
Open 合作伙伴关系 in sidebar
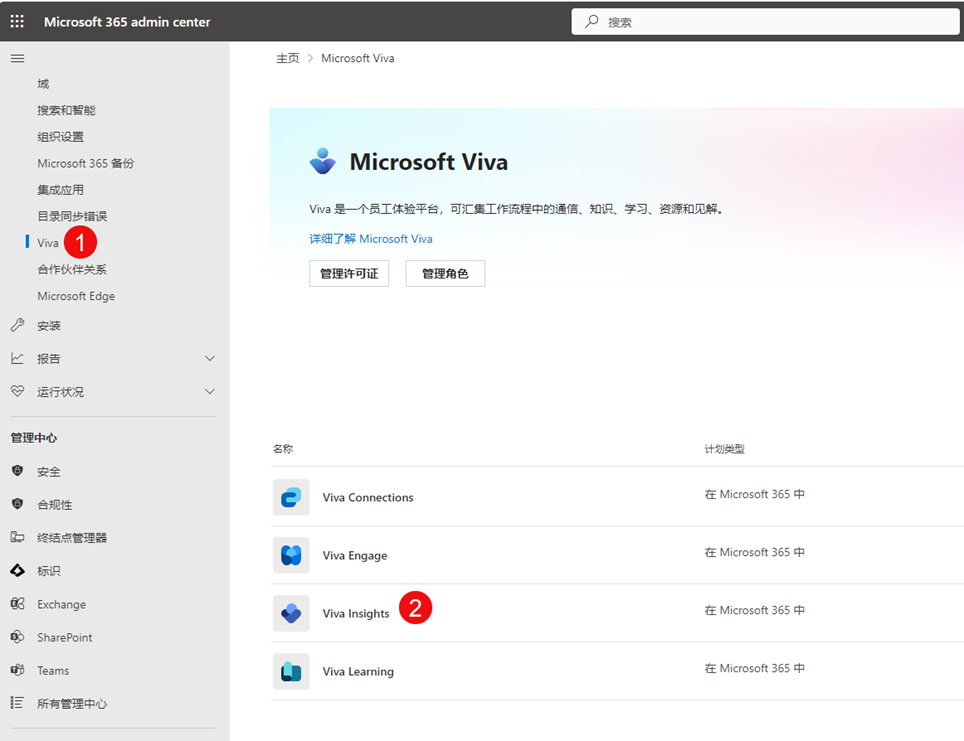tap(72, 269)
